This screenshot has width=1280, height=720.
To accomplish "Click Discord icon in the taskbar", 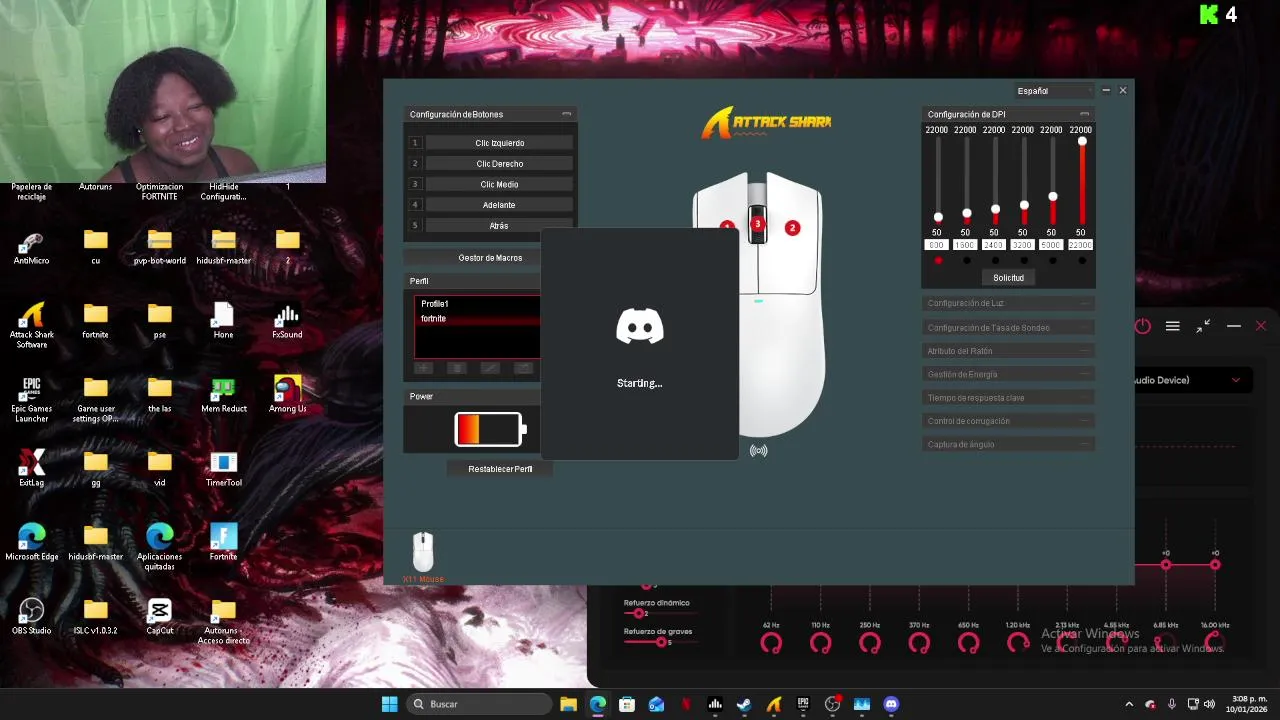I will coord(891,704).
